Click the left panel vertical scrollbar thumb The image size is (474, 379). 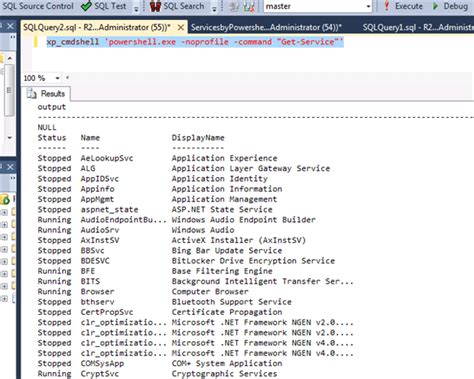coord(9,90)
